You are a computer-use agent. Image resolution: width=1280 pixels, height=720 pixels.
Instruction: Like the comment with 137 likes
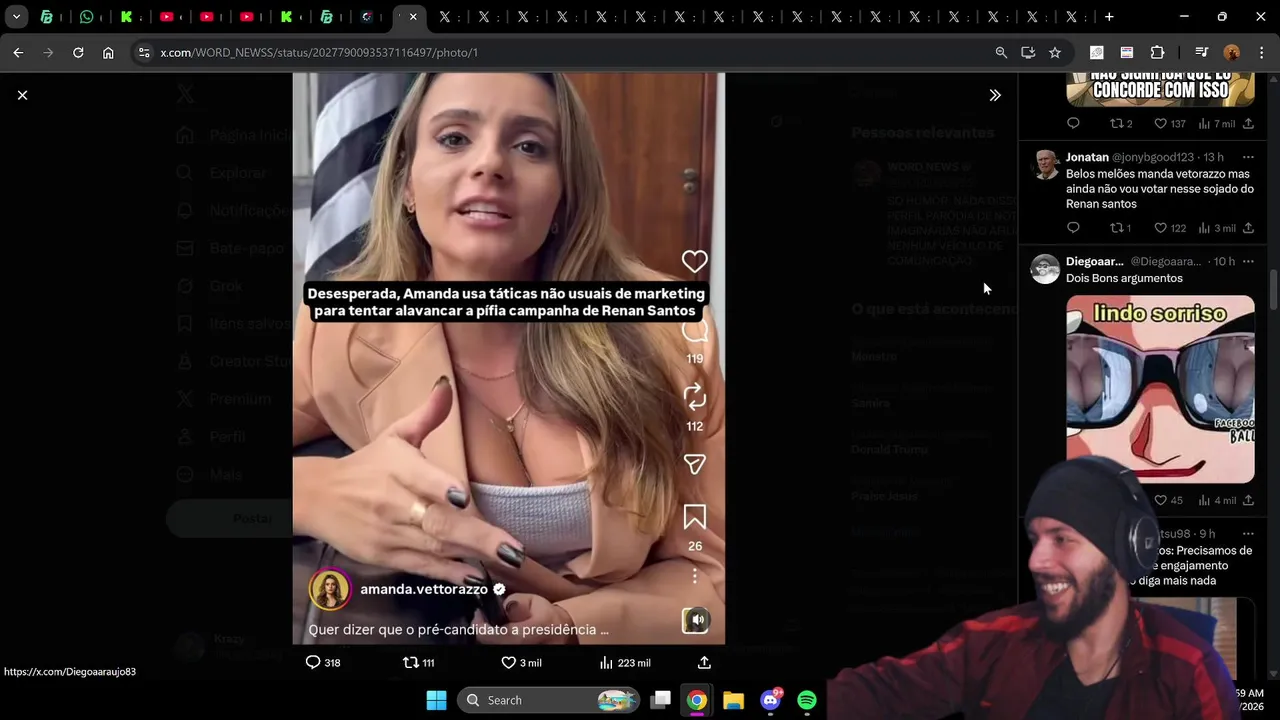pos(1170,123)
